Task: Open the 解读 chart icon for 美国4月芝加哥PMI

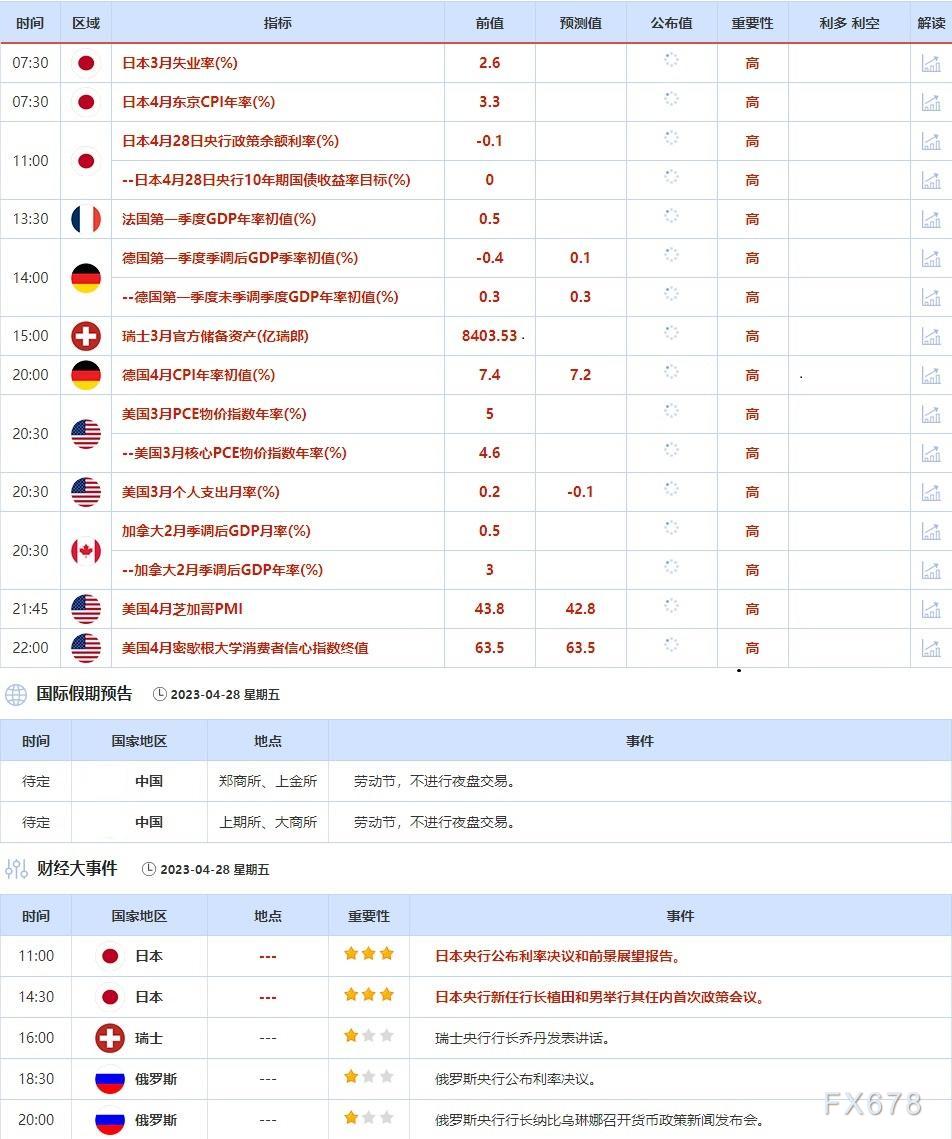Action: click(931, 608)
